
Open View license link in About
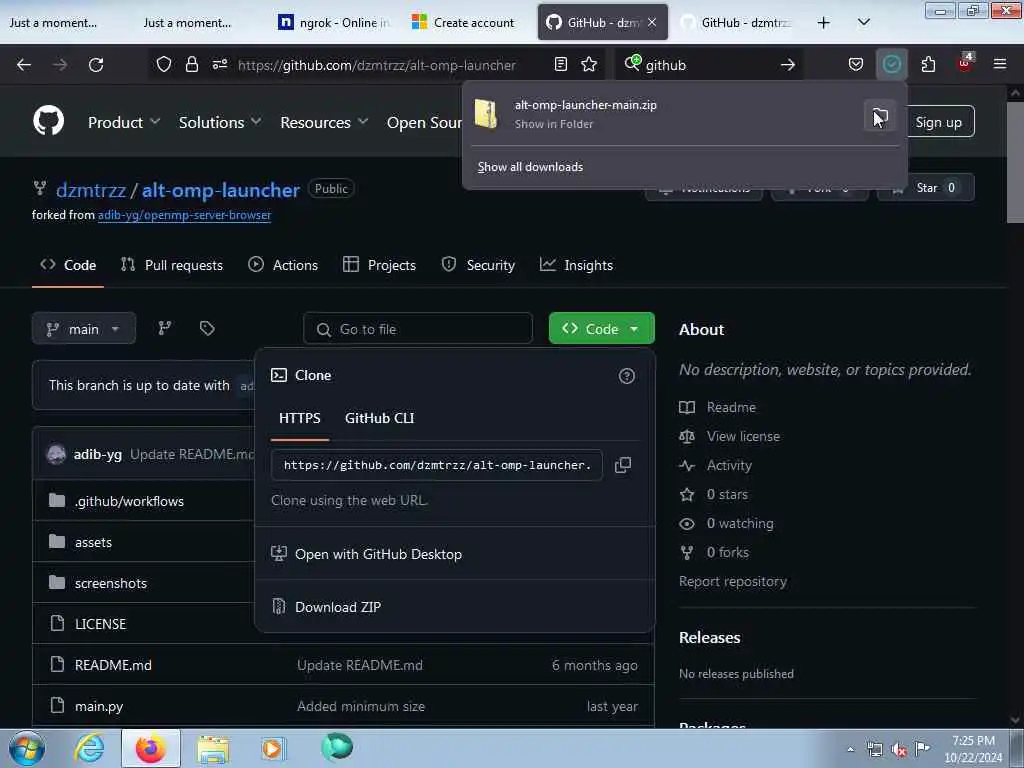click(743, 436)
